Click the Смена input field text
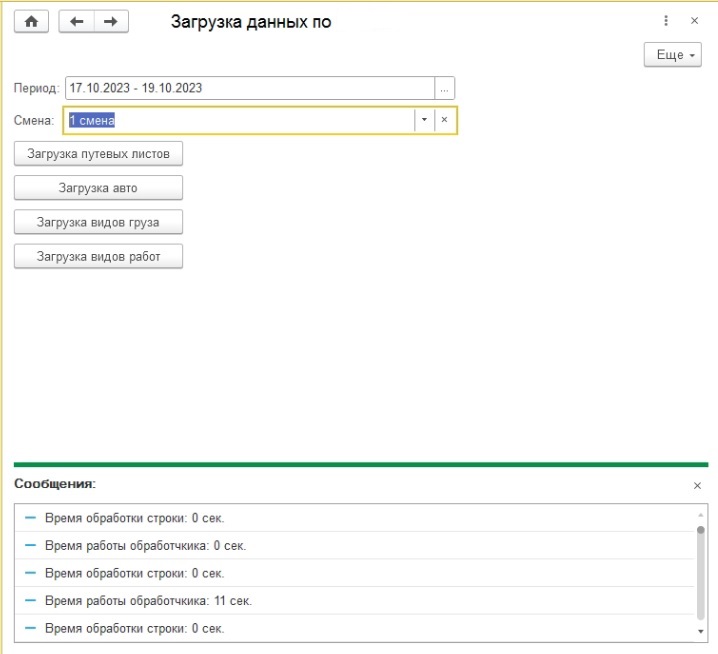Image resolution: width=718 pixels, height=654 pixels. click(x=240, y=120)
